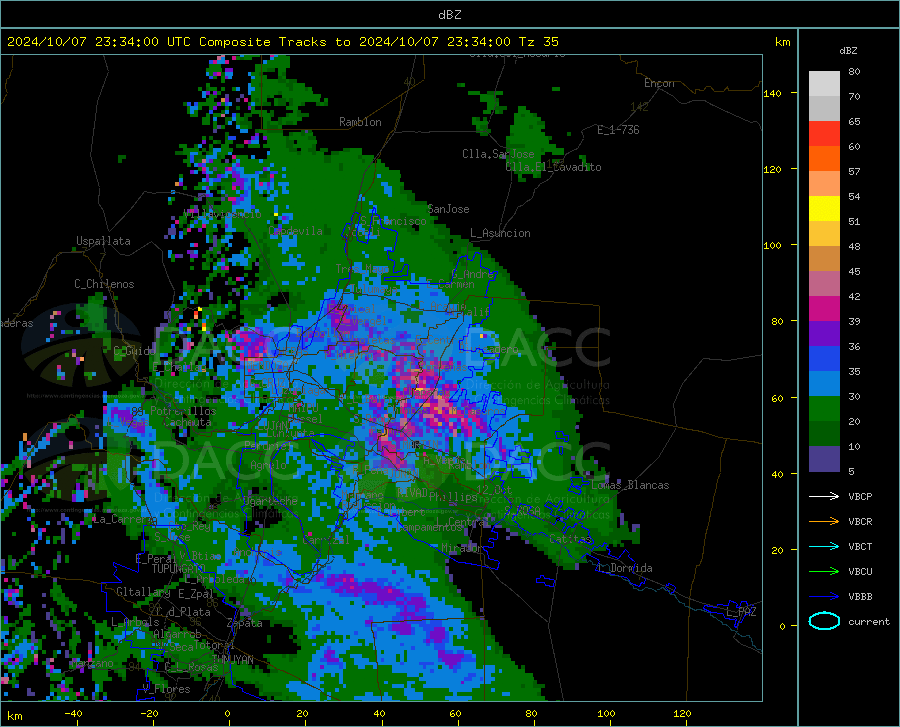
Task: Click the V_Flores map label
Action: click(x=166, y=689)
